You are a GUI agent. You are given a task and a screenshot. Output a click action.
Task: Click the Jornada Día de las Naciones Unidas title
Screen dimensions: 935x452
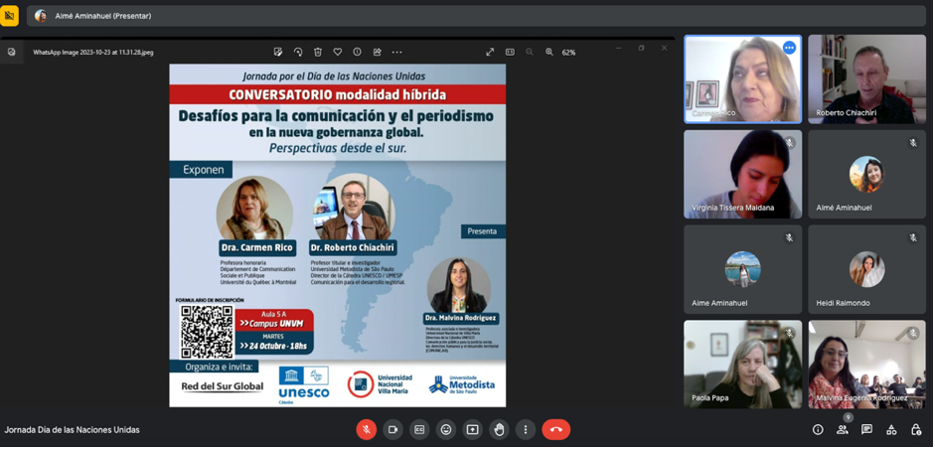(x=72, y=430)
